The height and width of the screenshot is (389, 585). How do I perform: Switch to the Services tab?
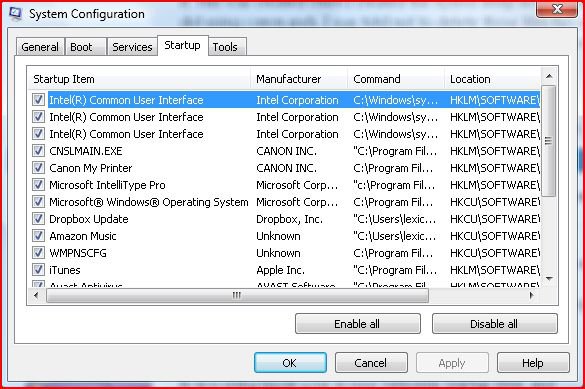[x=132, y=47]
